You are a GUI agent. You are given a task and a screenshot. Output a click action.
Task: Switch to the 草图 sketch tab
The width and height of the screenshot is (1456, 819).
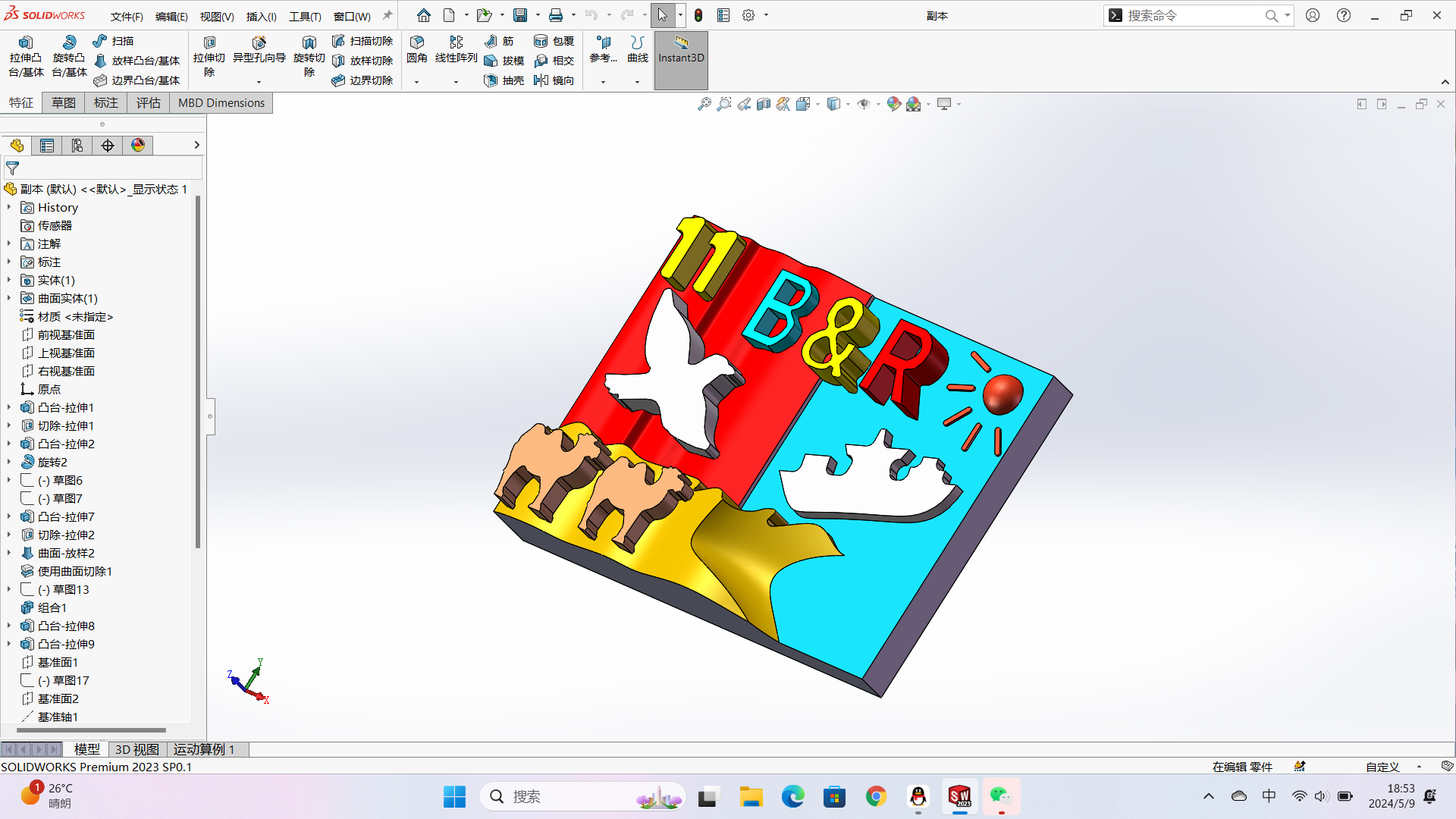click(64, 103)
